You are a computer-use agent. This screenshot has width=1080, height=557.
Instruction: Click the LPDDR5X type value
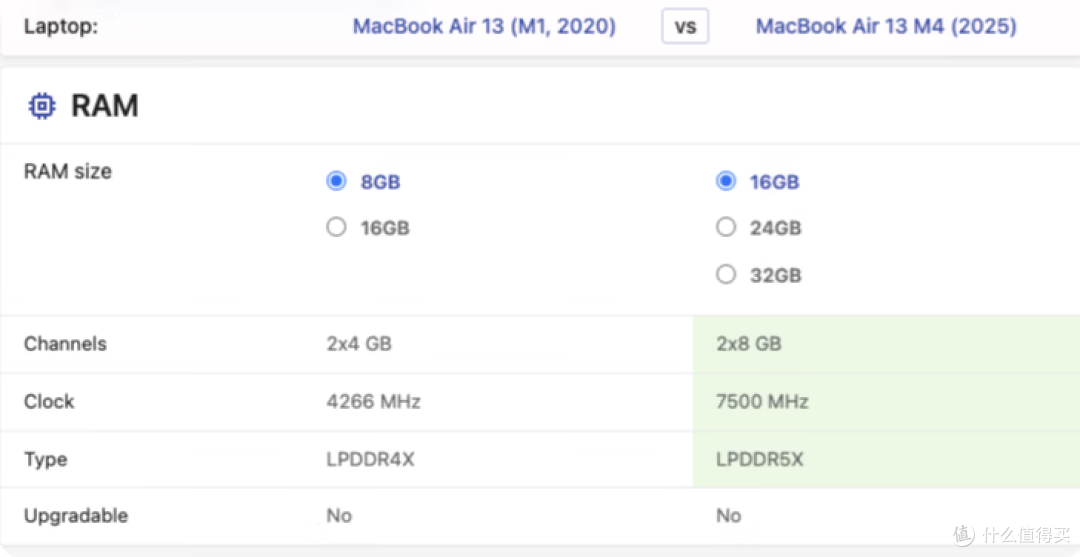point(760,459)
